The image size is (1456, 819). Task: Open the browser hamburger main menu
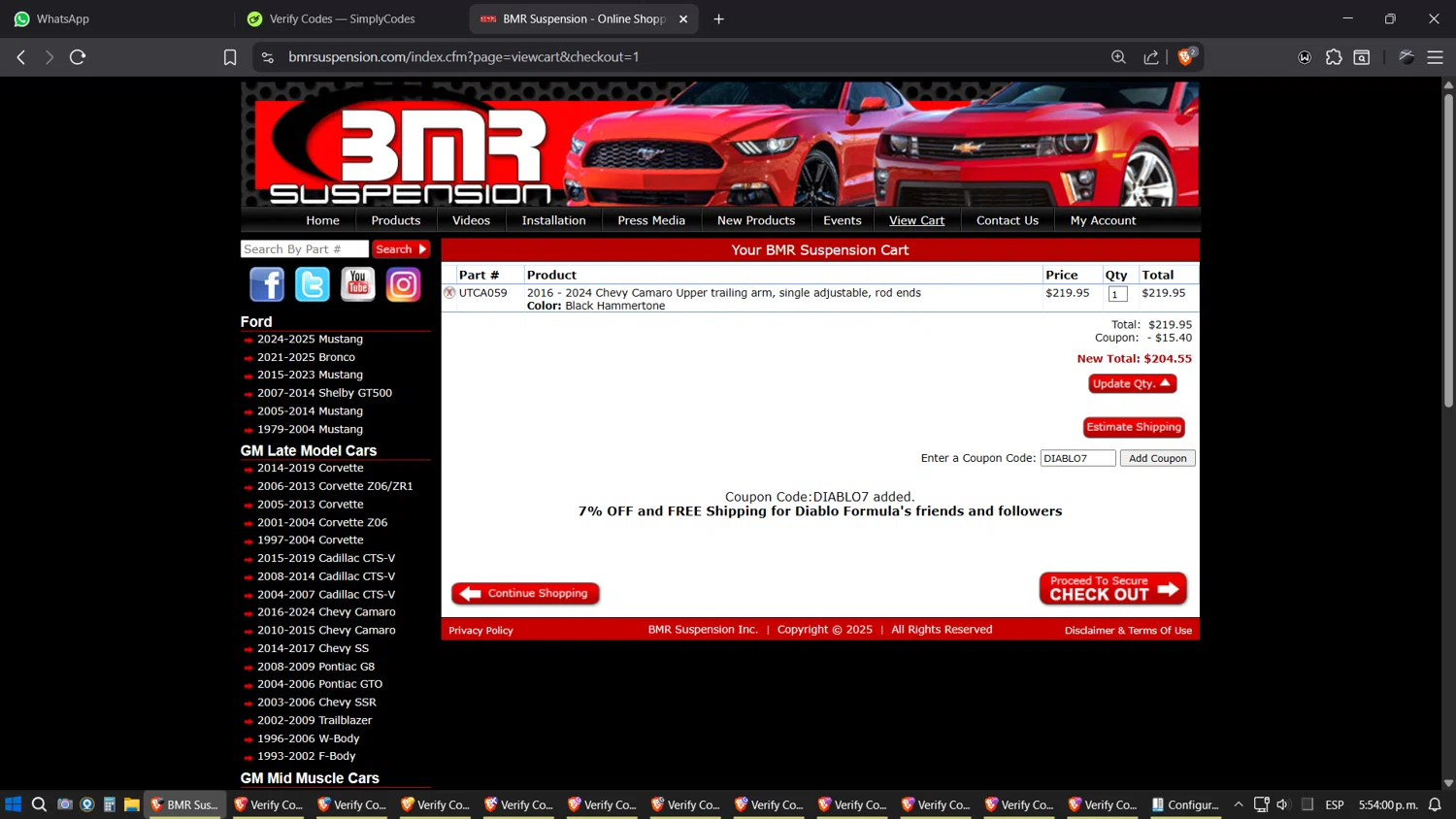coord(1435,57)
